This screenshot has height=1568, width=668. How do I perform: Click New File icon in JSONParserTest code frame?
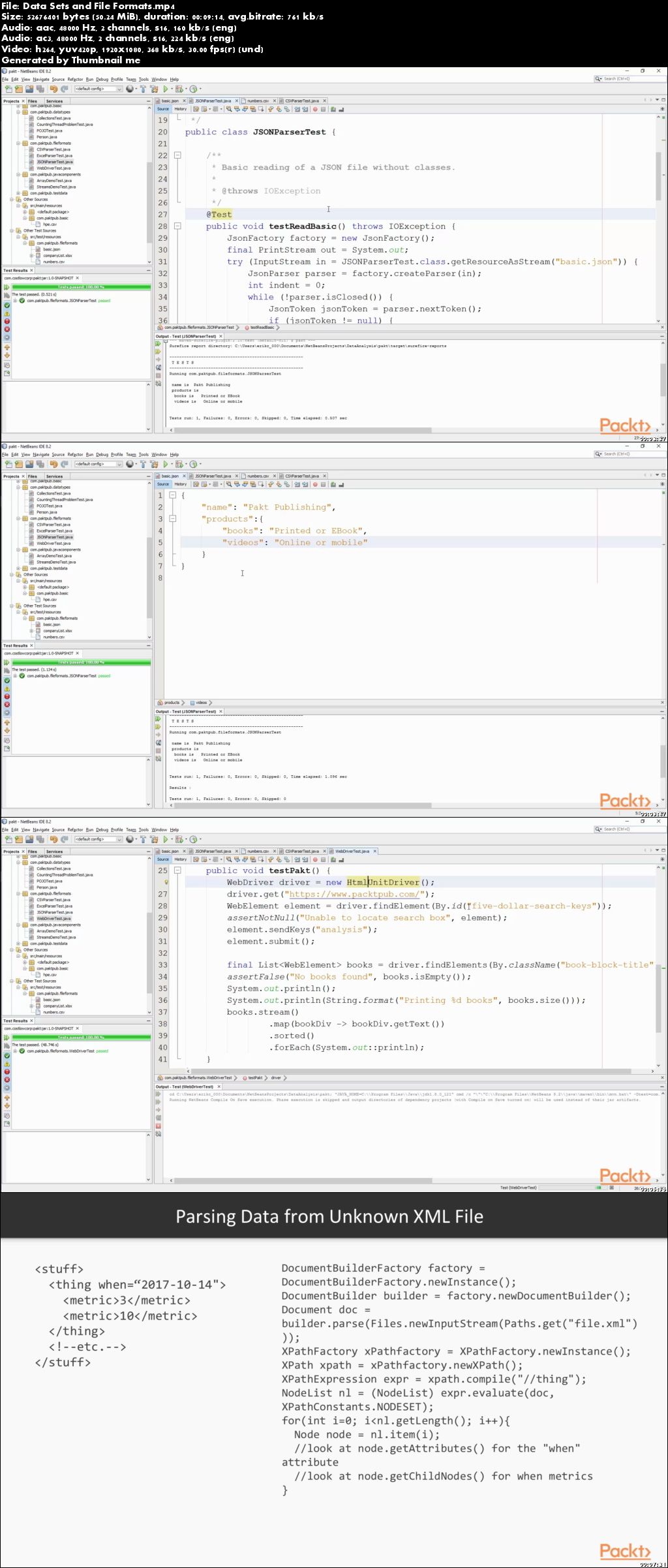(x=8, y=89)
